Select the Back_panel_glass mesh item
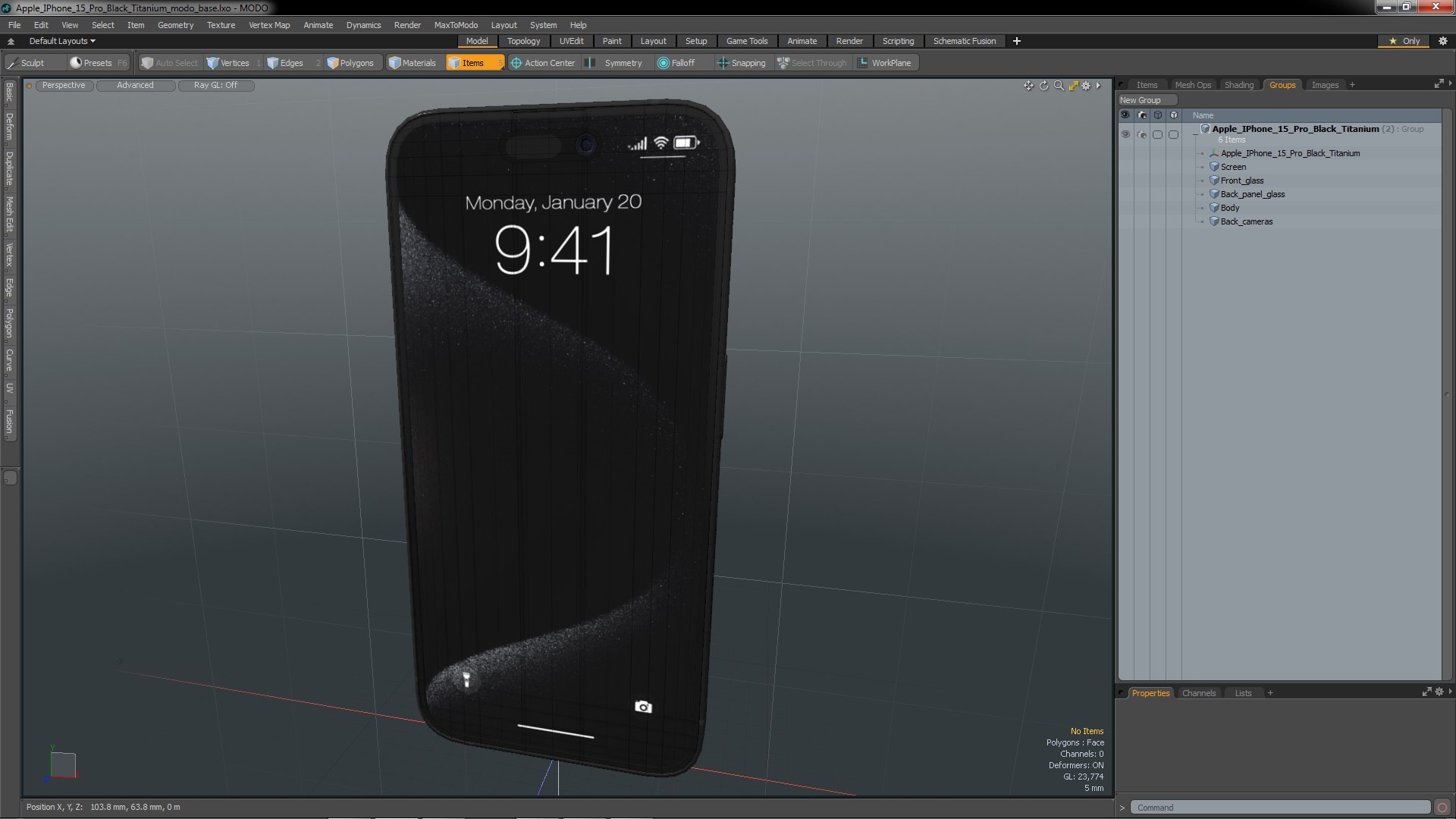The image size is (1456, 819). 1252,194
